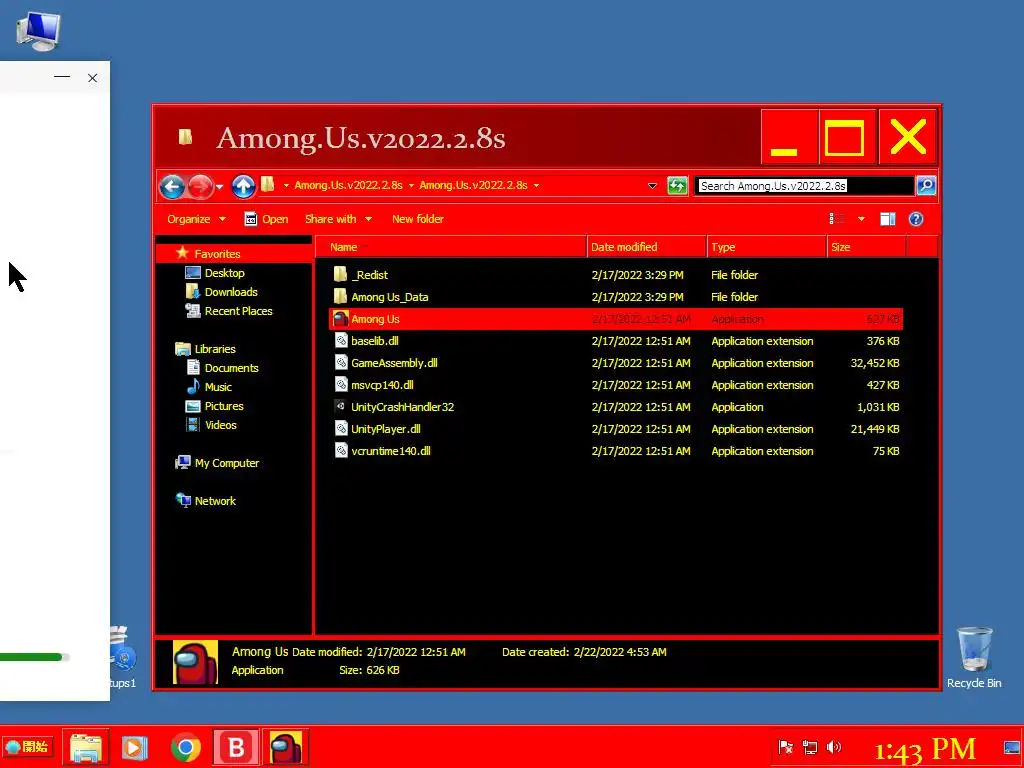1024x768 pixels.
Task: Select GameAssembly.dll file
Action: pyautogui.click(x=616, y=363)
